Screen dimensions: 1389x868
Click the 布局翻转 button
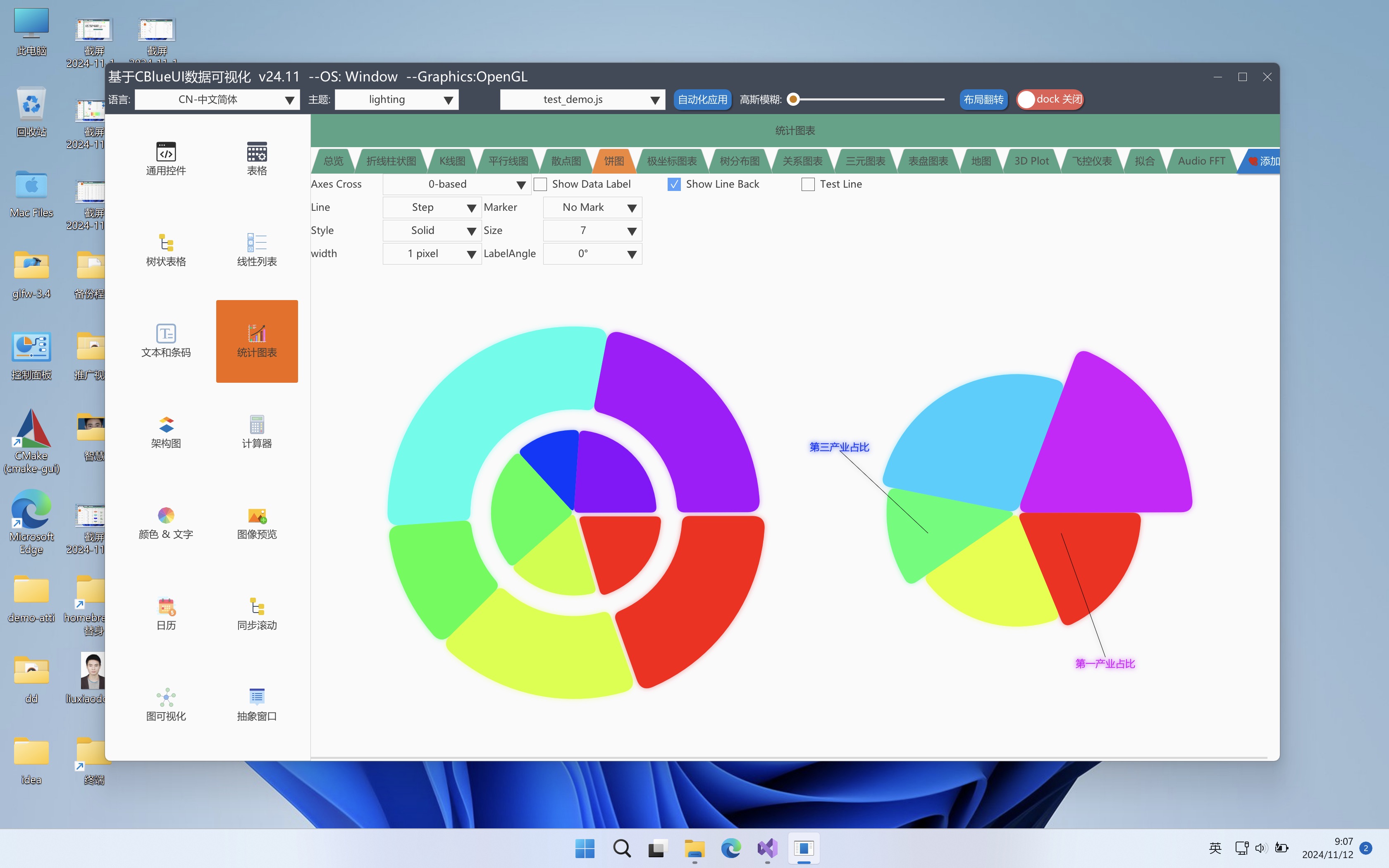coord(983,99)
